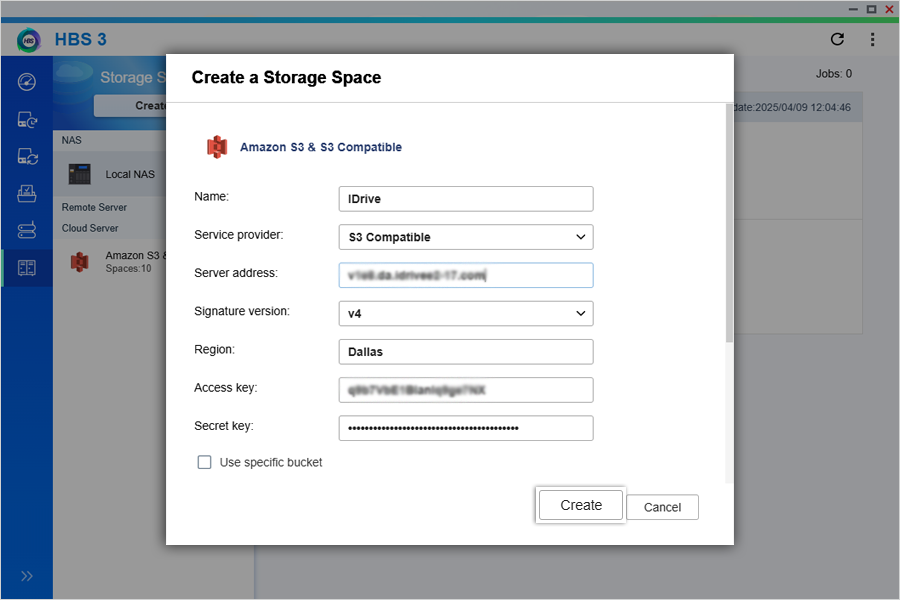Open the Storage Spaces sidebar icon
This screenshot has width=900, height=600.
click(26, 268)
